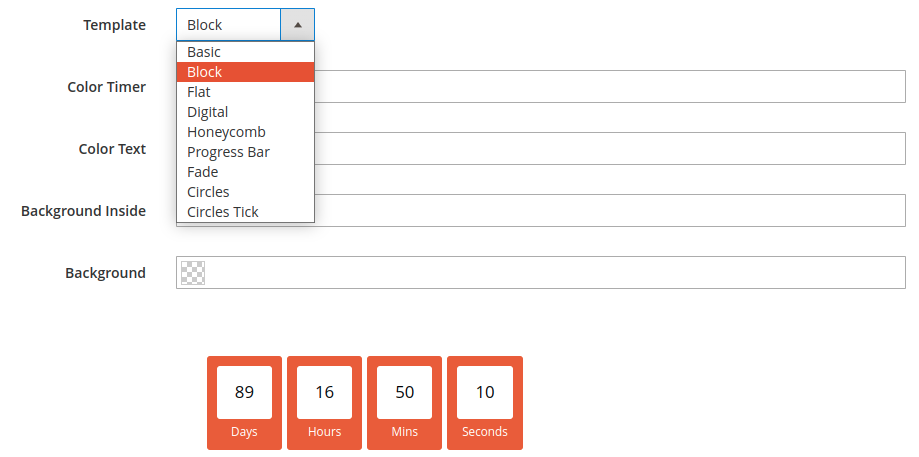Click the Background color input field
Viewport: 919px width, 457px height.
(540, 272)
